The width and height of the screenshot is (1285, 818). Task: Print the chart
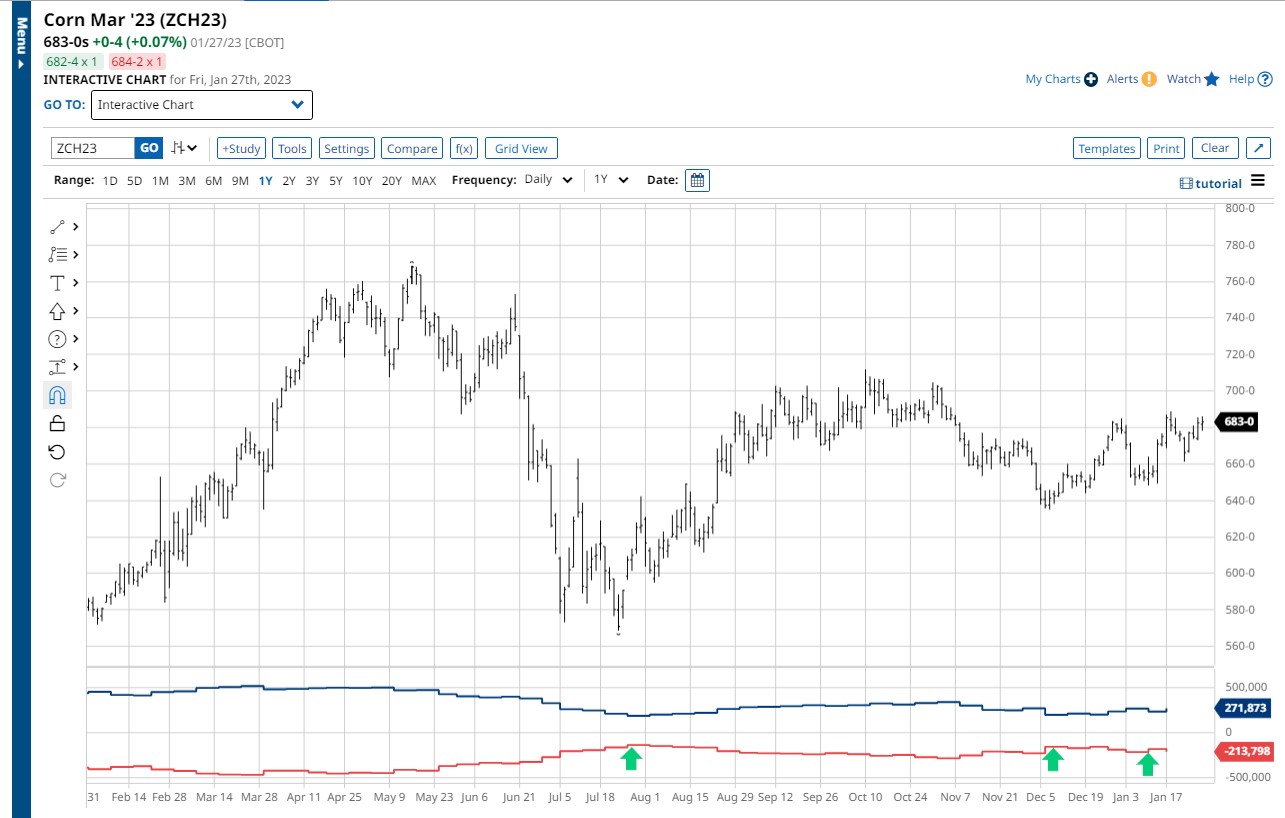pyautogui.click(x=1166, y=148)
